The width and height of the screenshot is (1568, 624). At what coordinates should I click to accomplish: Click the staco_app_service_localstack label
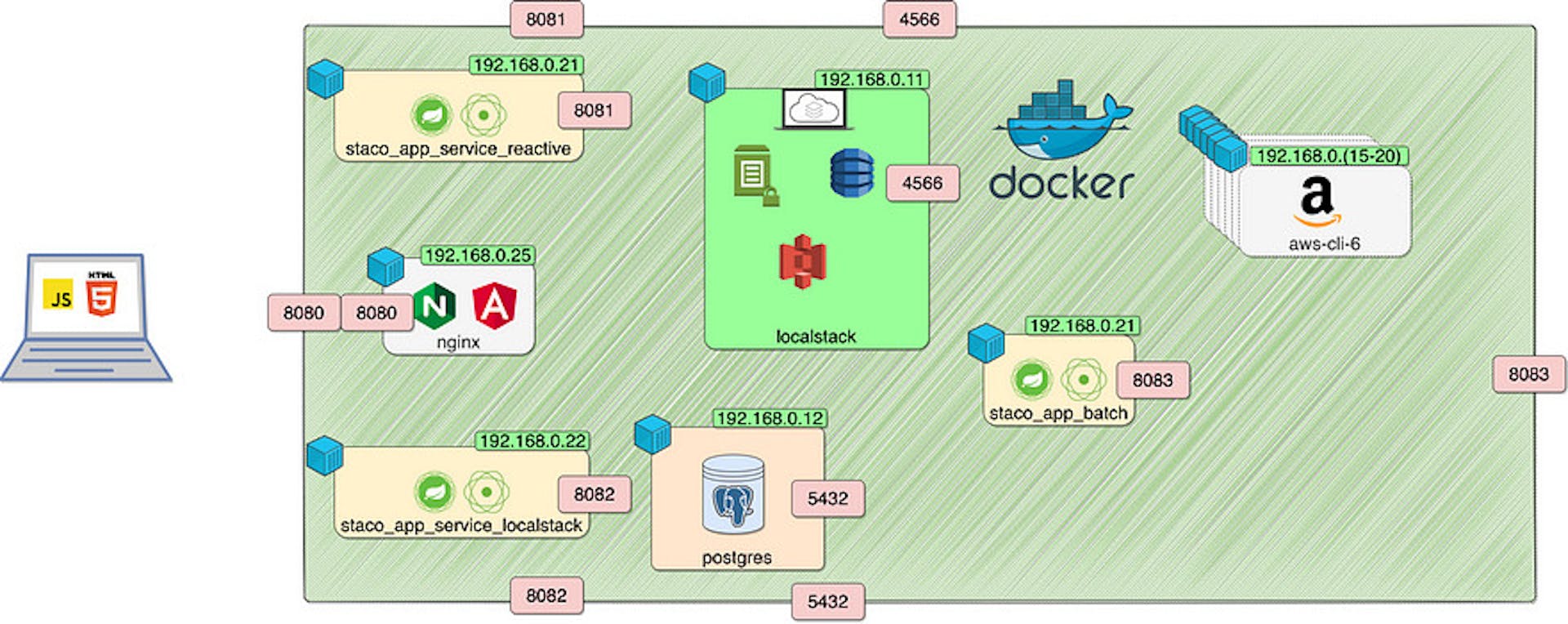461,525
